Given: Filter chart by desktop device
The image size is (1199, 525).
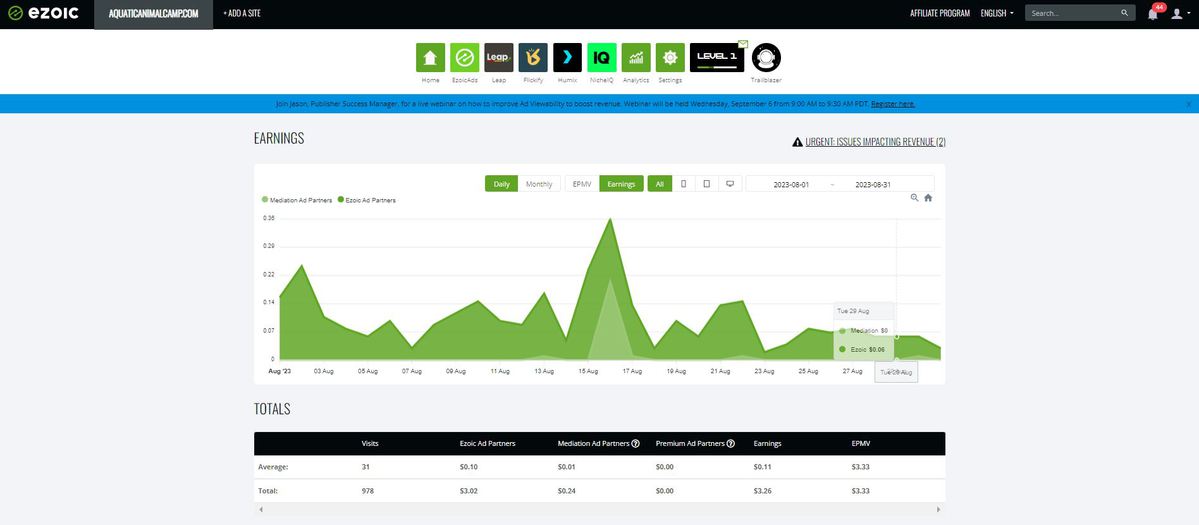Looking at the screenshot, I should [730, 183].
